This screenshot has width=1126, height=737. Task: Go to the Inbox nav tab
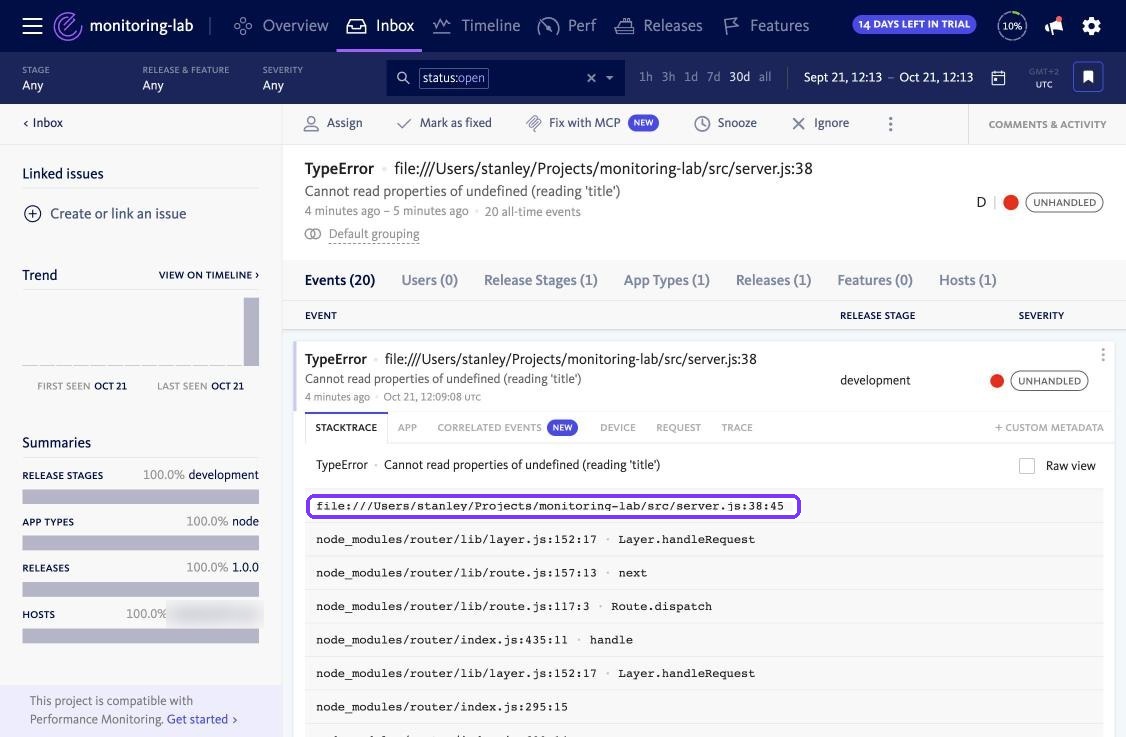(x=380, y=26)
